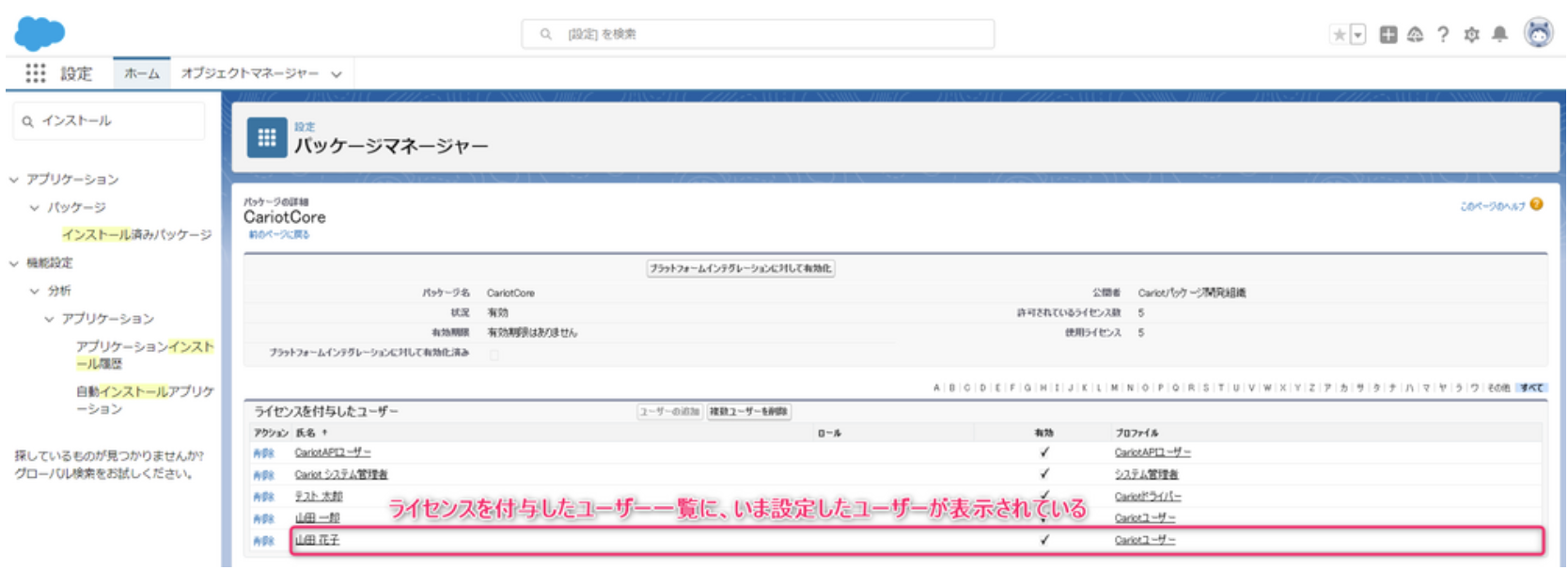Filter the user list by すべて
This screenshot has height=570, width=1568.
click(1532, 388)
